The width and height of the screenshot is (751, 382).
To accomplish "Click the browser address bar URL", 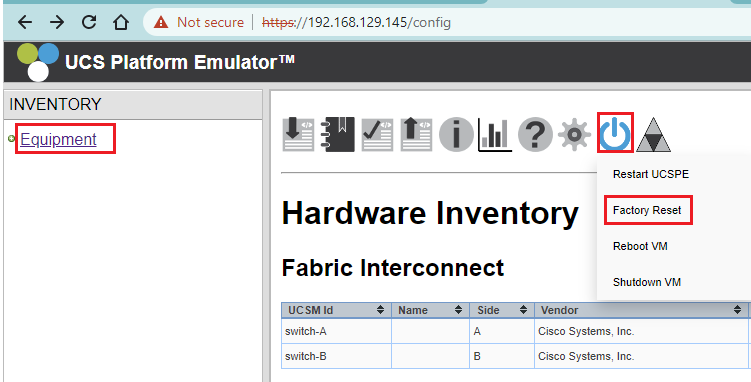I will (356, 22).
